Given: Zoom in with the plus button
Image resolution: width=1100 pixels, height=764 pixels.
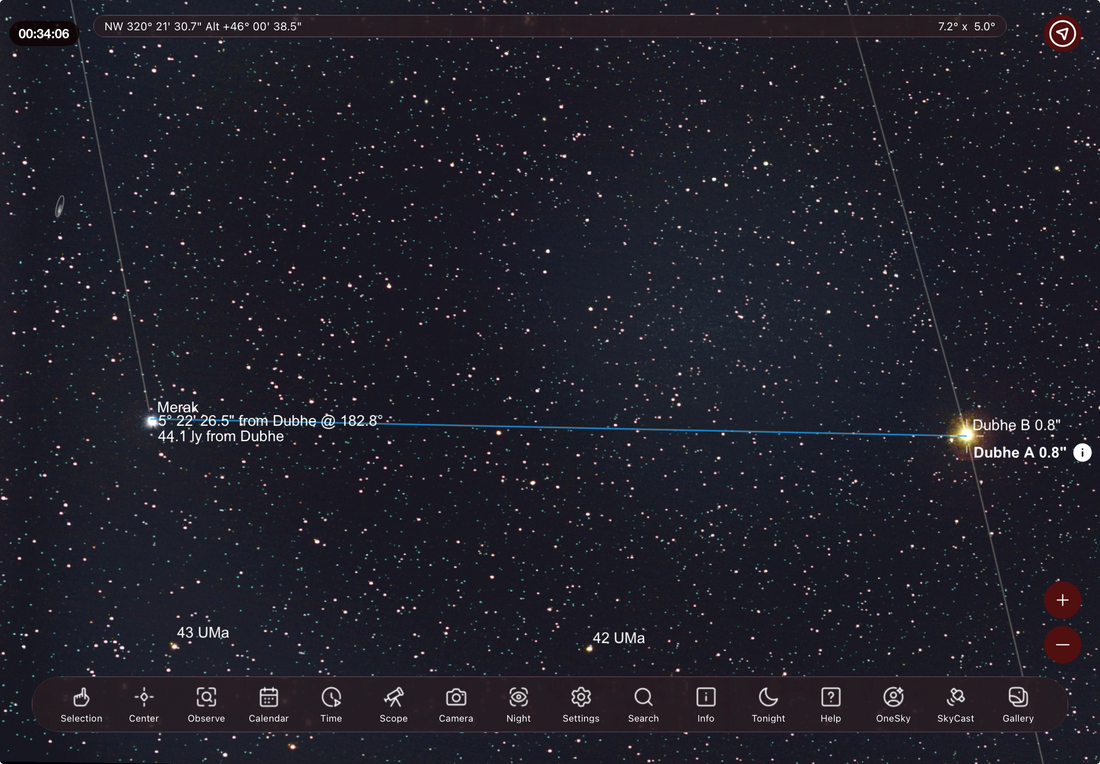Looking at the screenshot, I should coord(1063,600).
